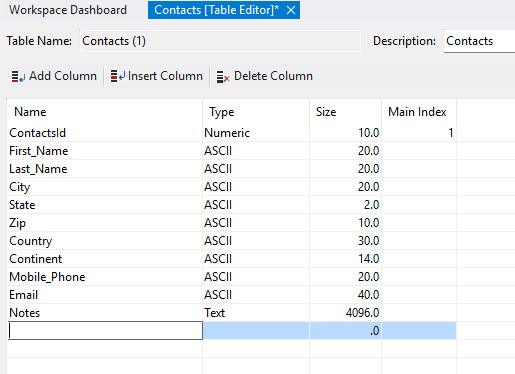
Task: Click the .0 size in new row
Action: (x=345, y=331)
